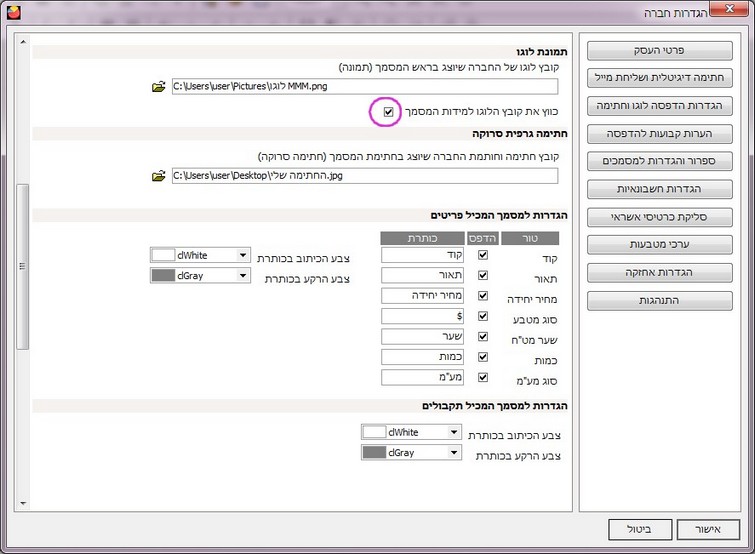Toggle the print checkbox for the כמות row
Image resolution: width=755 pixels, height=554 pixels.
tap(484, 357)
